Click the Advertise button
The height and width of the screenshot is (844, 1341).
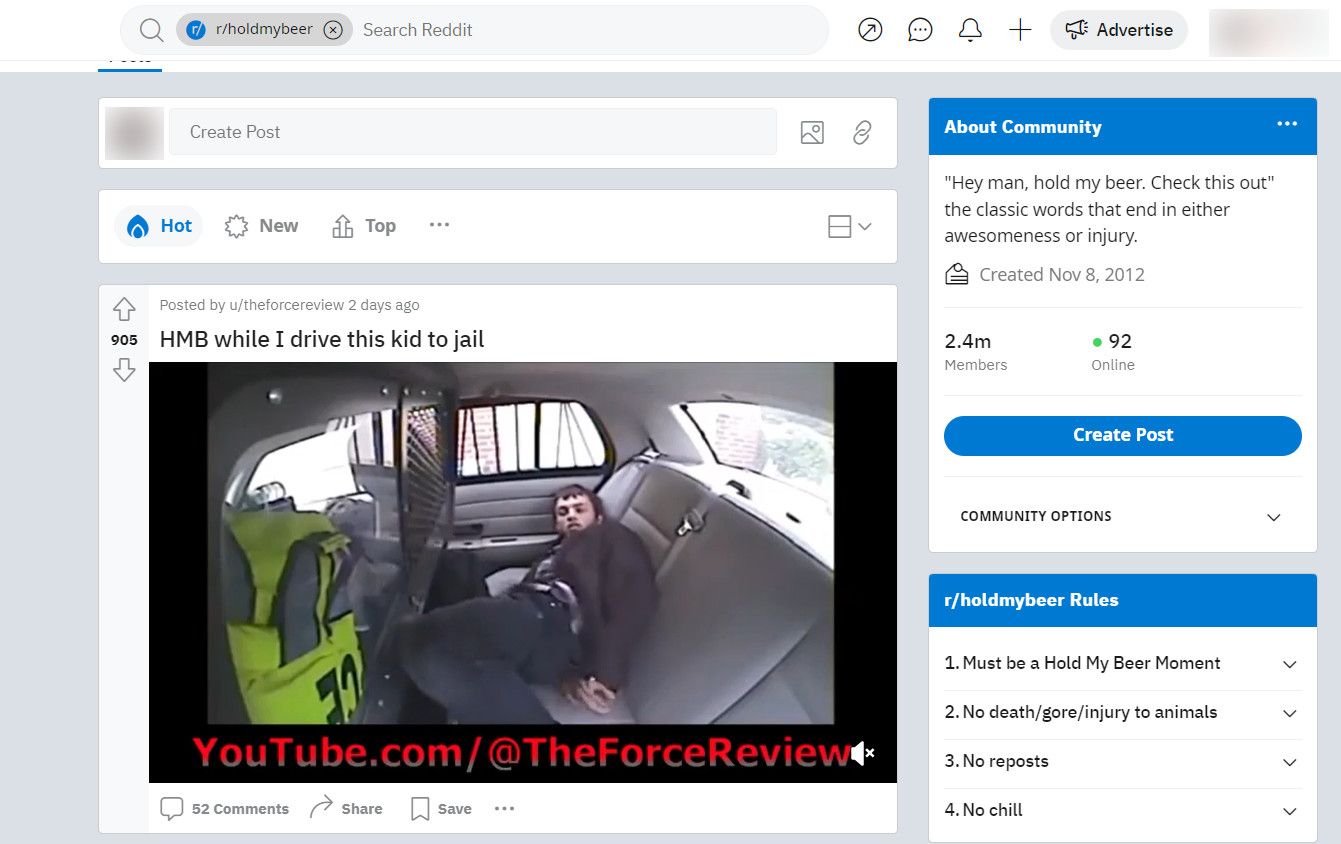(1118, 30)
